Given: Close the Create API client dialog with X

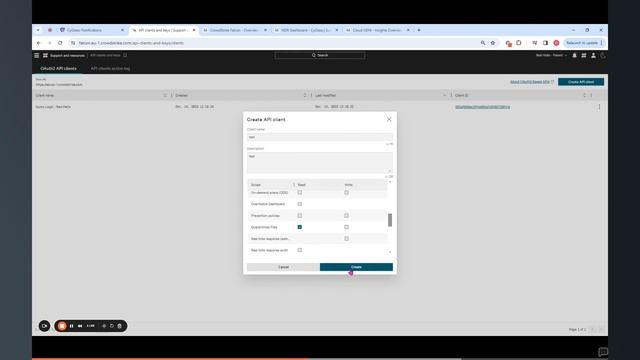Looking at the screenshot, I should pos(389,119).
